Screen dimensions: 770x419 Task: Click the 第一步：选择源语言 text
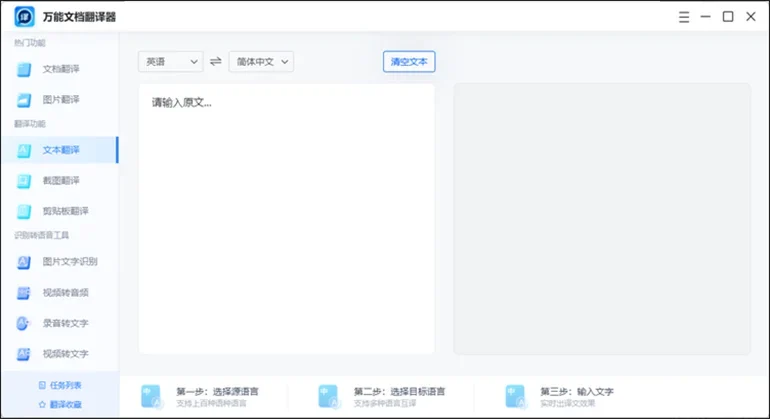[217, 391]
